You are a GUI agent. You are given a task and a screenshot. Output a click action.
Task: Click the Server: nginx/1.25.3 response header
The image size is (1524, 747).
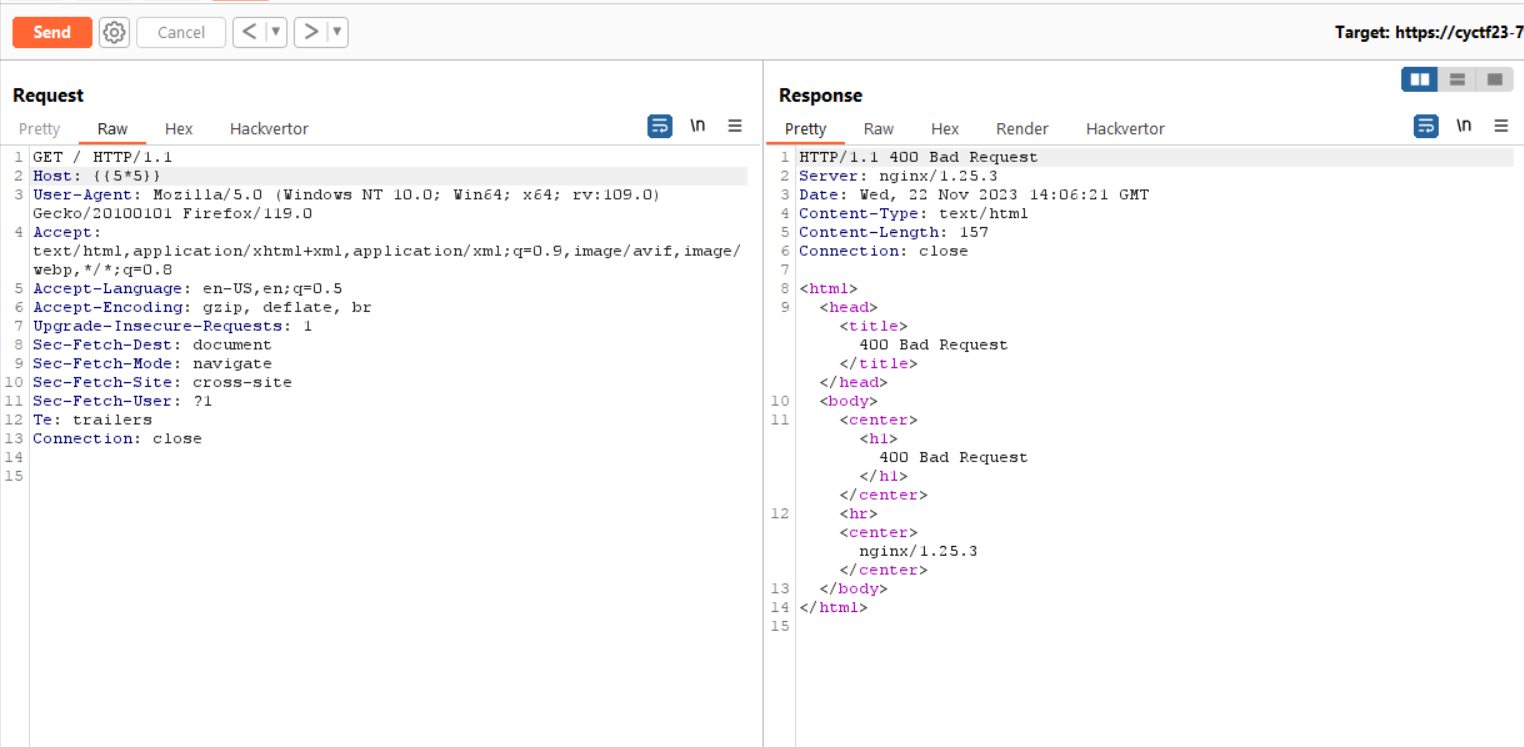coord(898,176)
